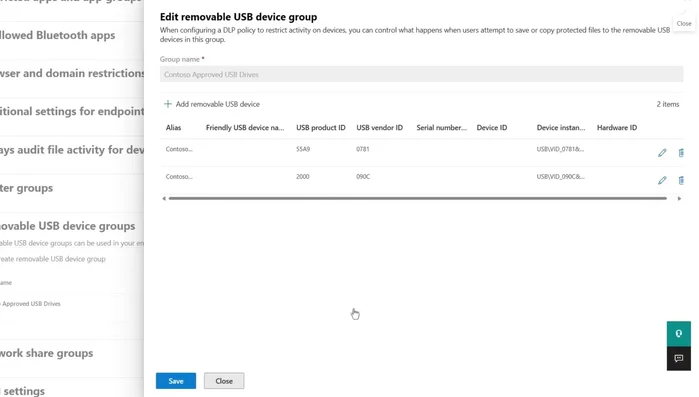Click Create removable USB device group link

point(53,259)
